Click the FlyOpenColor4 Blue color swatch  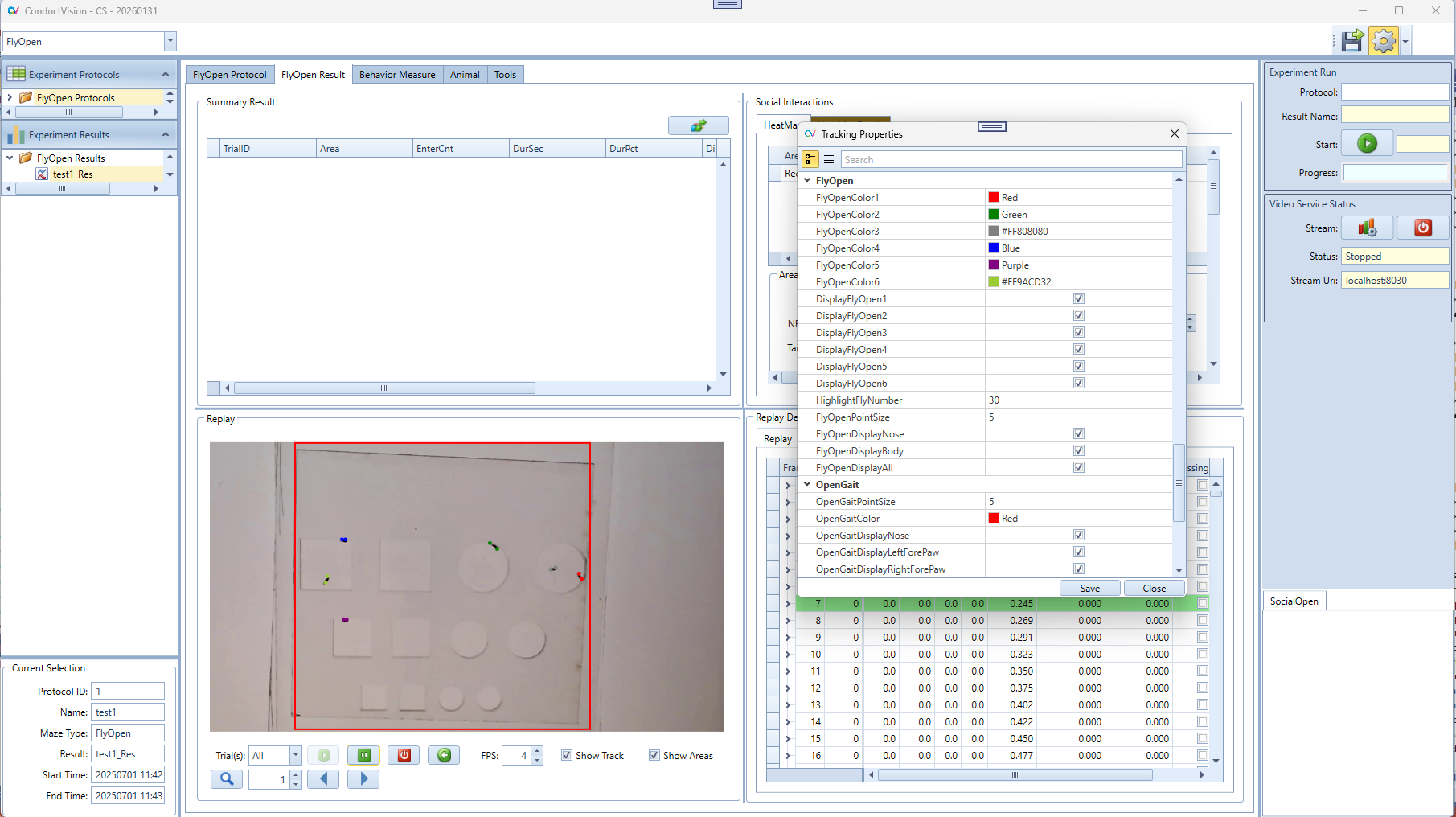tap(994, 248)
